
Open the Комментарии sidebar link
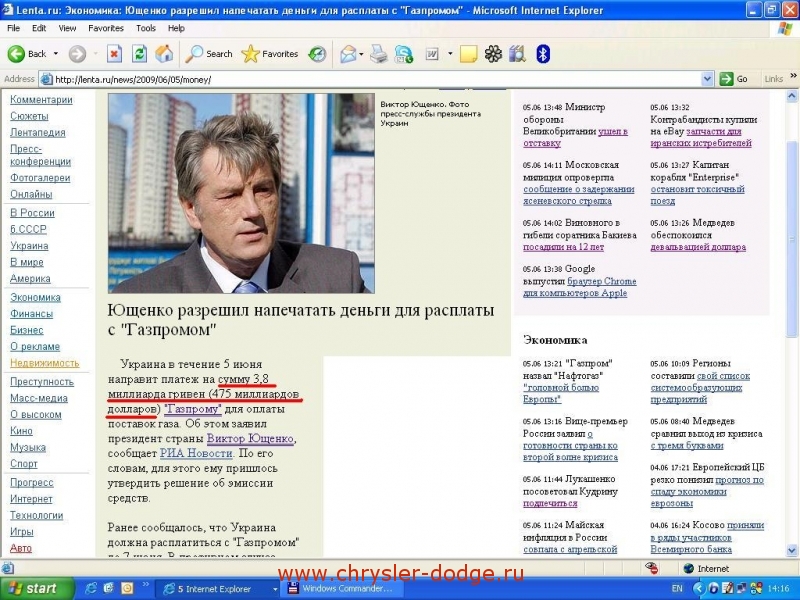tap(41, 99)
